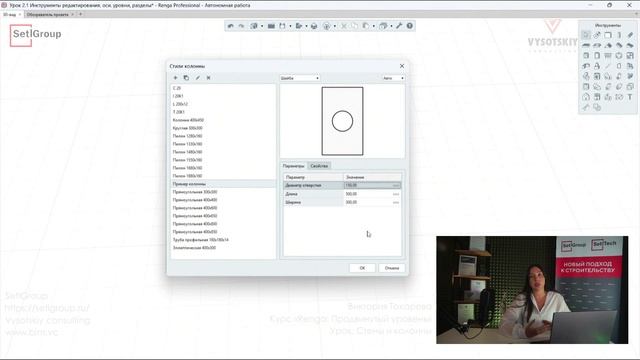Switch to the Свойства tab
This screenshot has width=640, height=360.
(x=319, y=166)
